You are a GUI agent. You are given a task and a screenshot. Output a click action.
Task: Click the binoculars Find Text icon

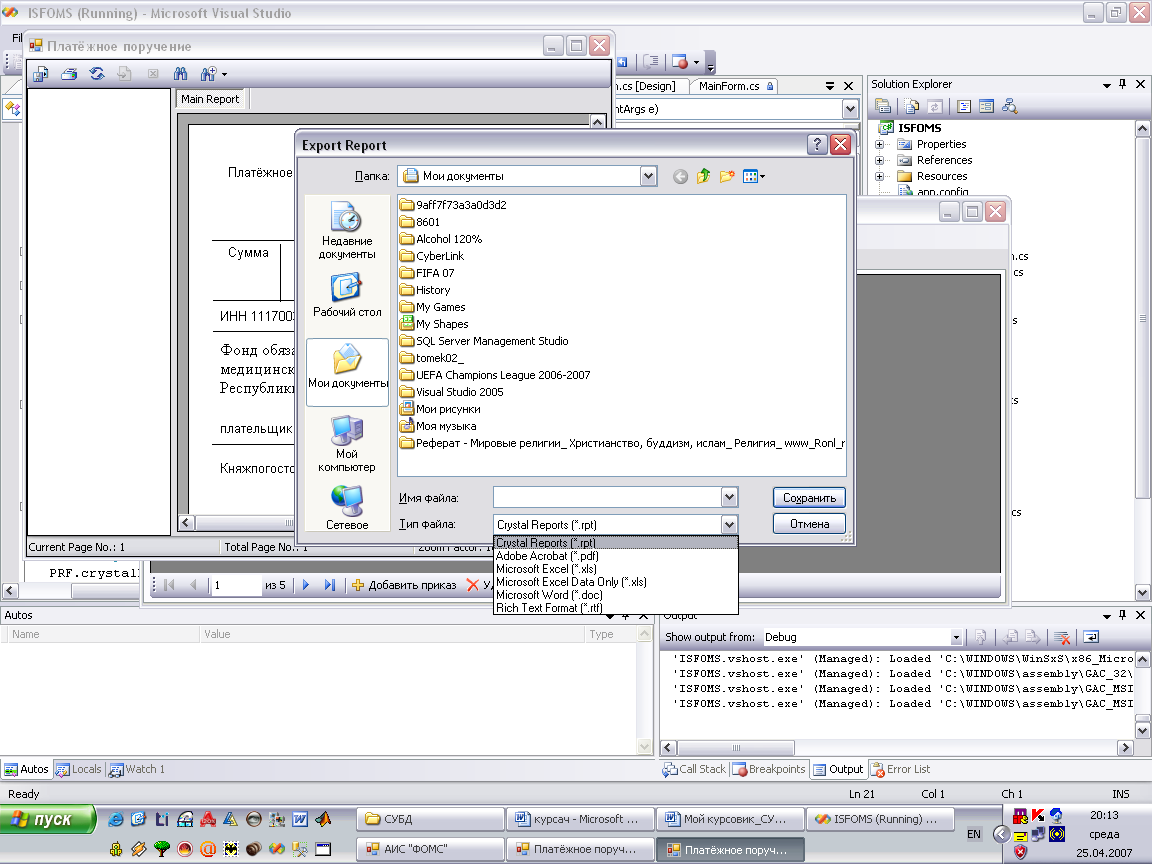(x=181, y=74)
